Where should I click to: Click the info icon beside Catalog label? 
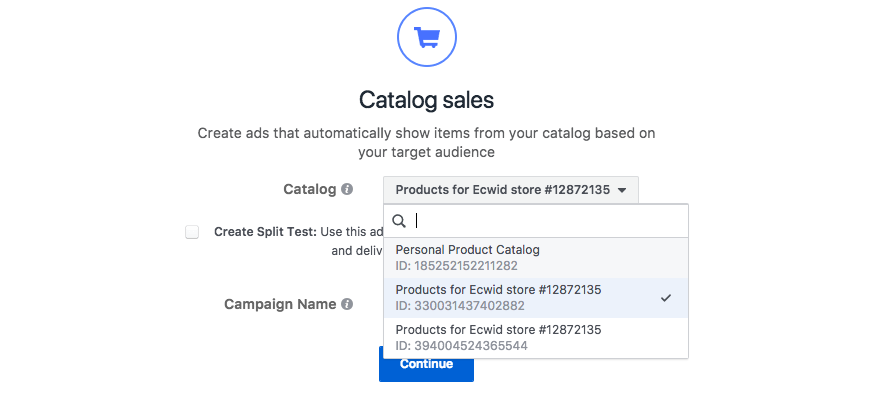coord(347,189)
